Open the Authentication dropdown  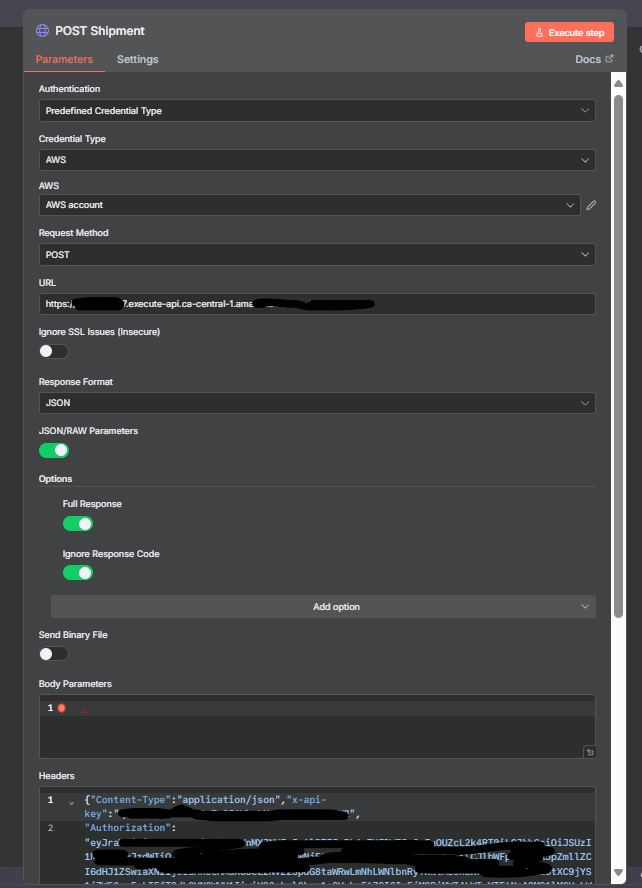317,110
